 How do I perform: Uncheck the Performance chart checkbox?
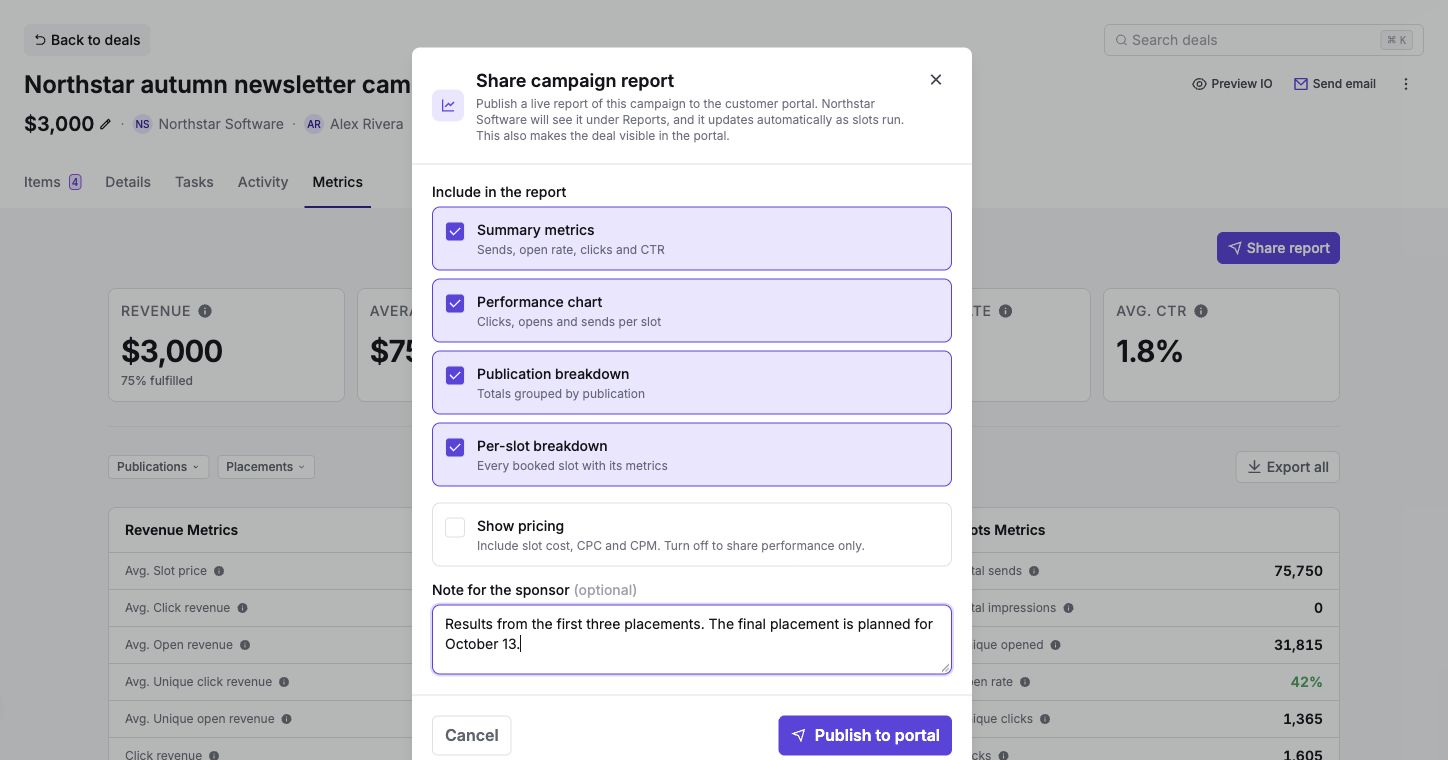click(x=455, y=303)
